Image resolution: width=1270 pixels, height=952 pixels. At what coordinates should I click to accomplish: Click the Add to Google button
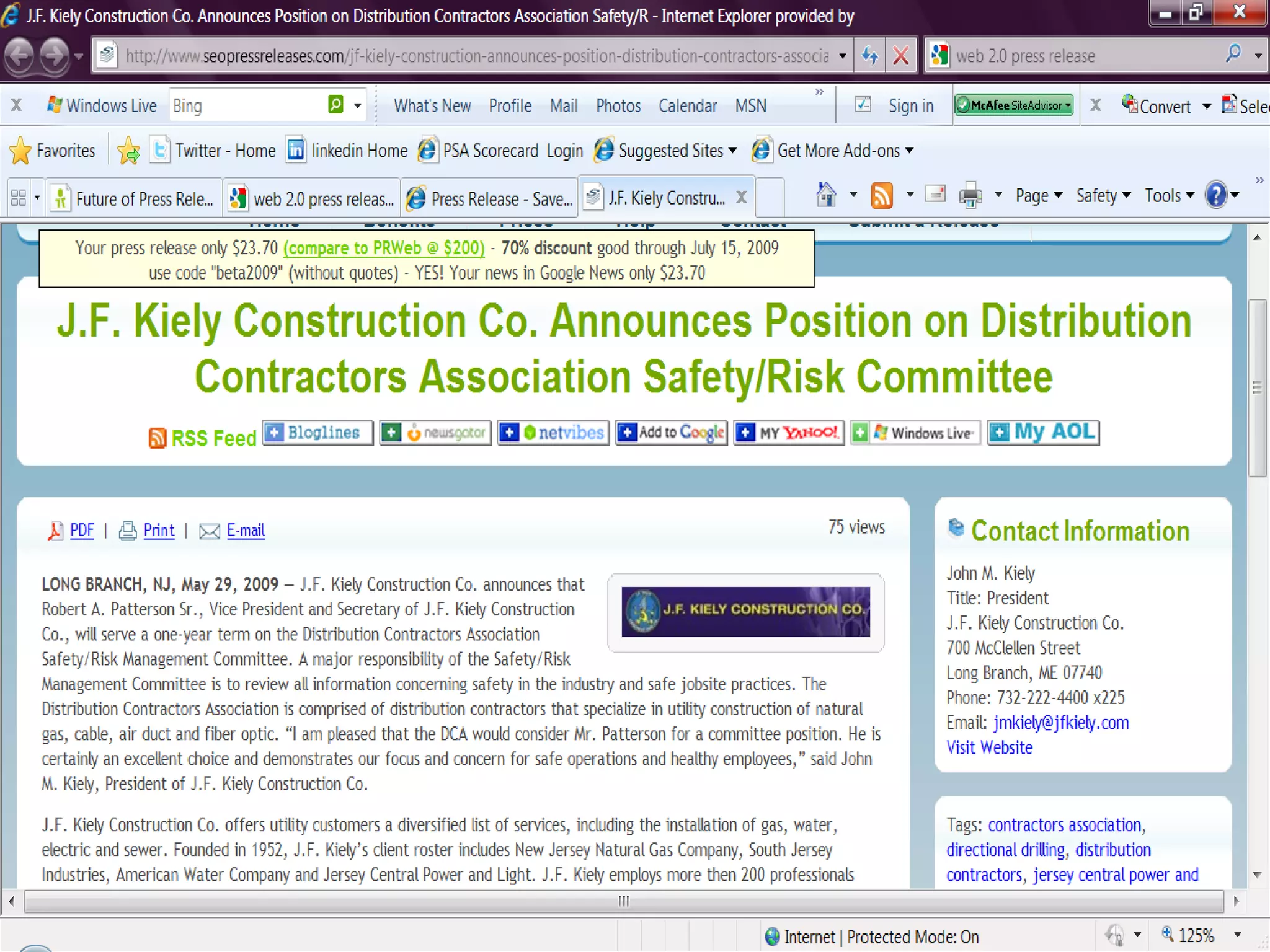pyautogui.click(x=672, y=432)
